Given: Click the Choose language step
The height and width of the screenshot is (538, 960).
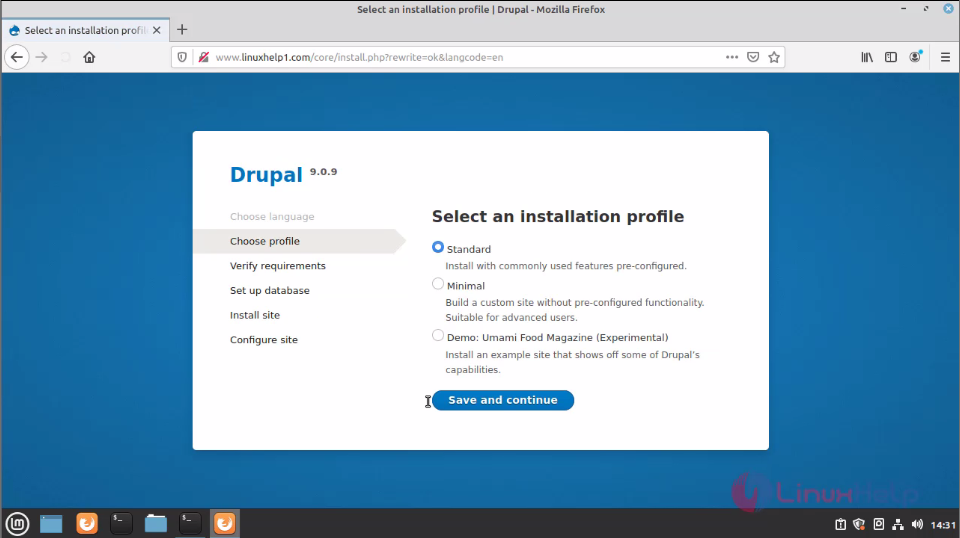Looking at the screenshot, I should [272, 217].
